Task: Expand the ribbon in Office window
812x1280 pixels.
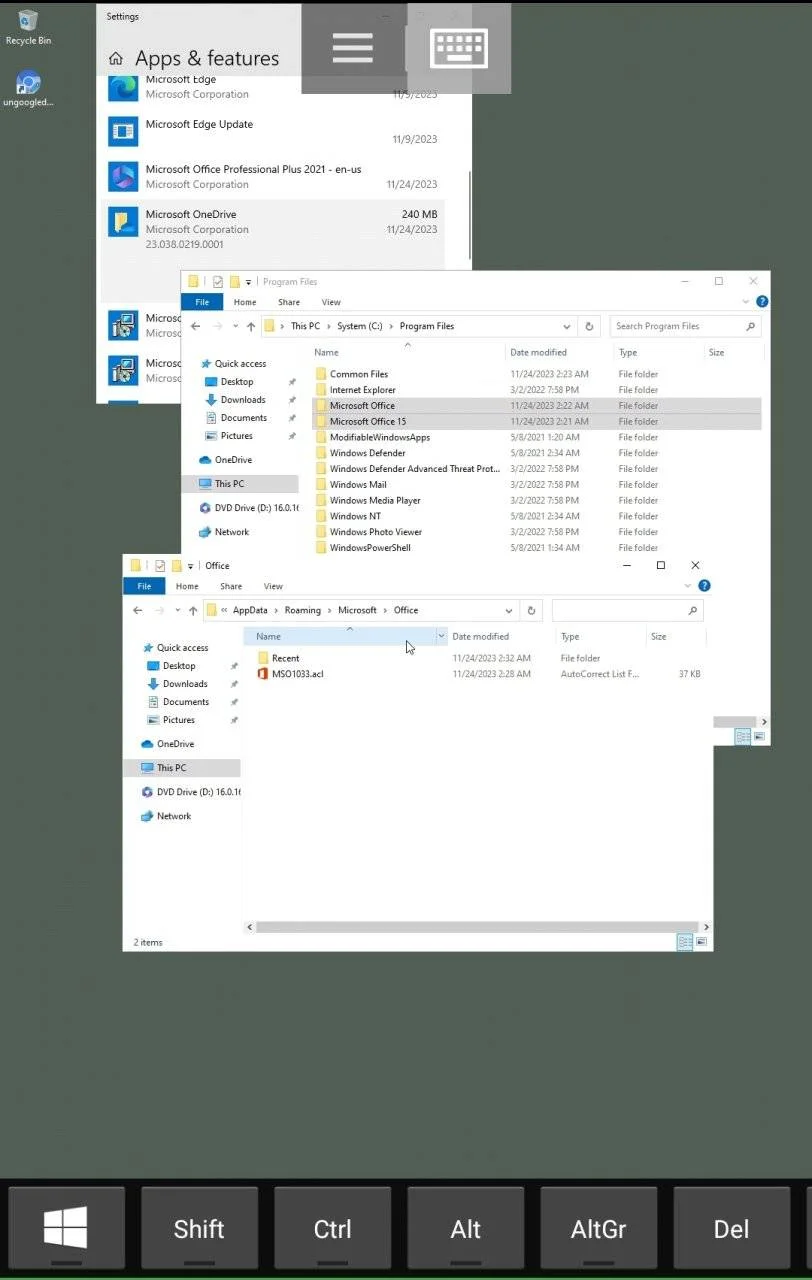Action: [x=688, y=586]
